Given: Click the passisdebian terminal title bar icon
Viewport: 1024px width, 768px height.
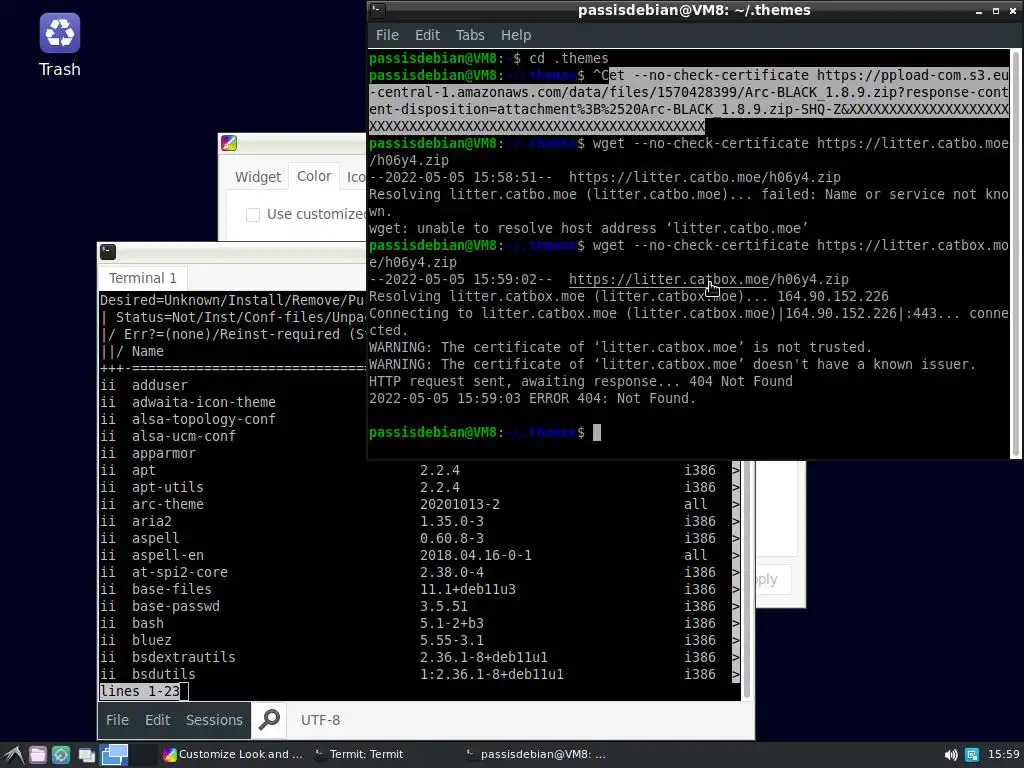Looking at the screenshot, I should 377,10.
